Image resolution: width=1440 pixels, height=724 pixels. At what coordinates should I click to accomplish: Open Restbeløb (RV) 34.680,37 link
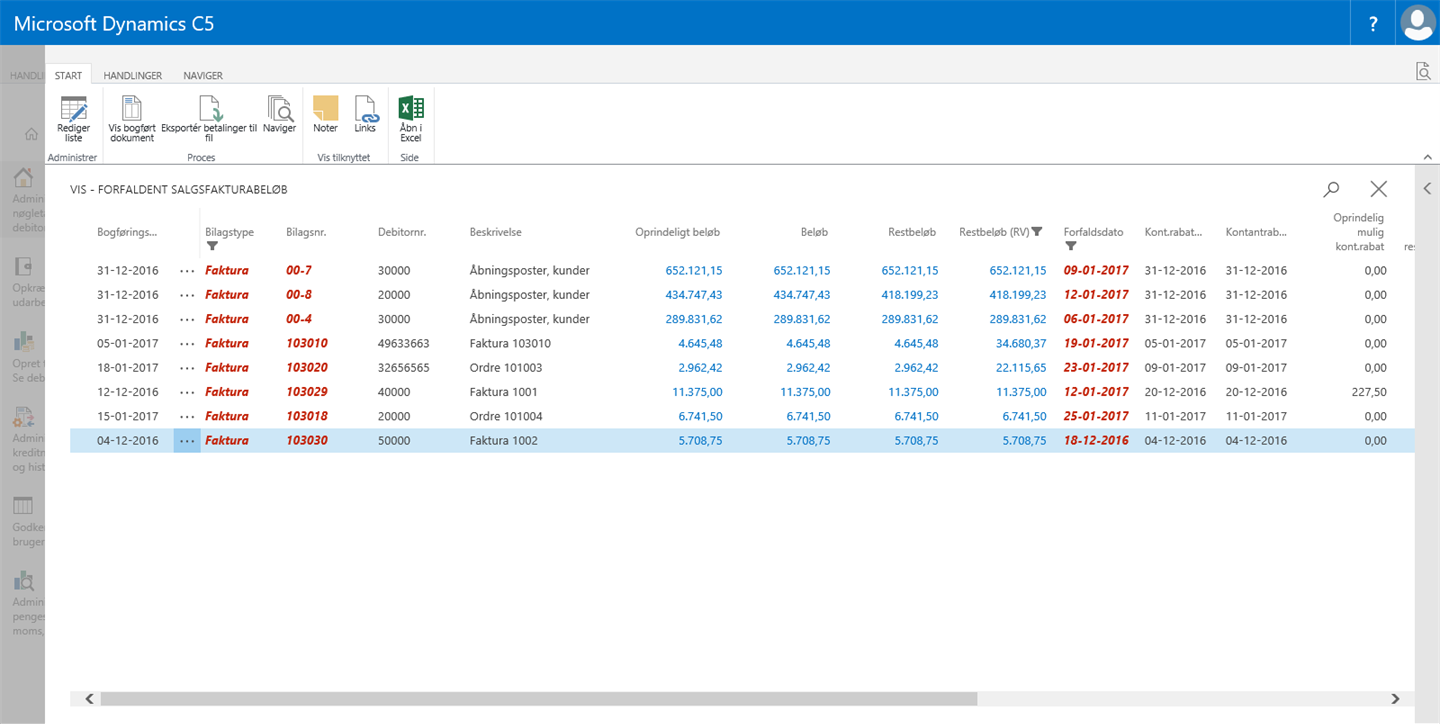pyautogui.click(x=1021, y=343)
